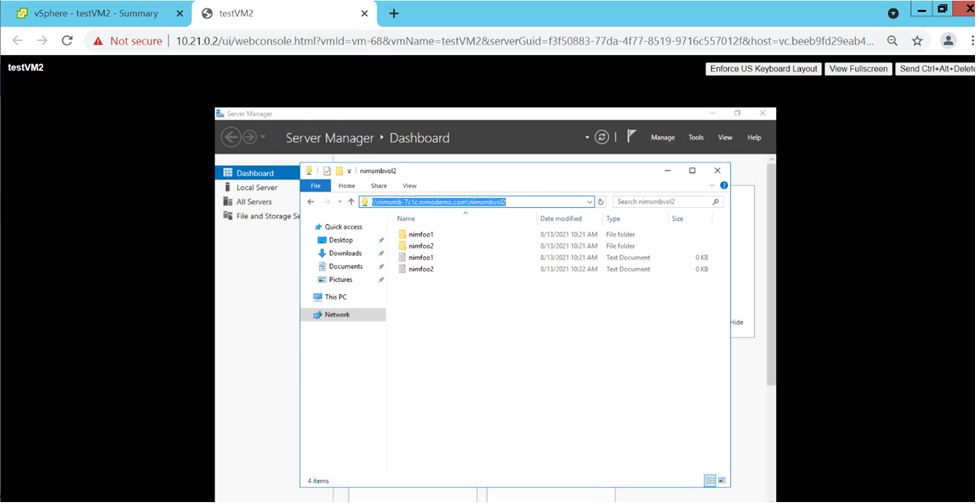Select All Servers in Server Manager

point(257,202)
